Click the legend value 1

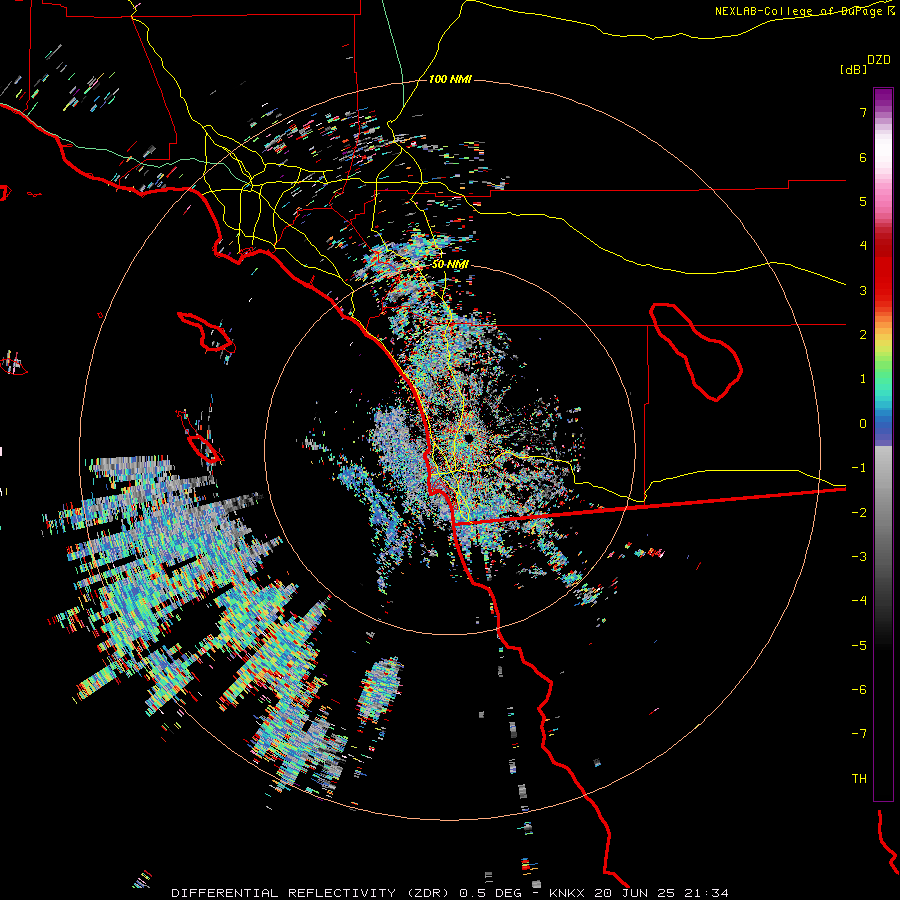tap(863, 379)
